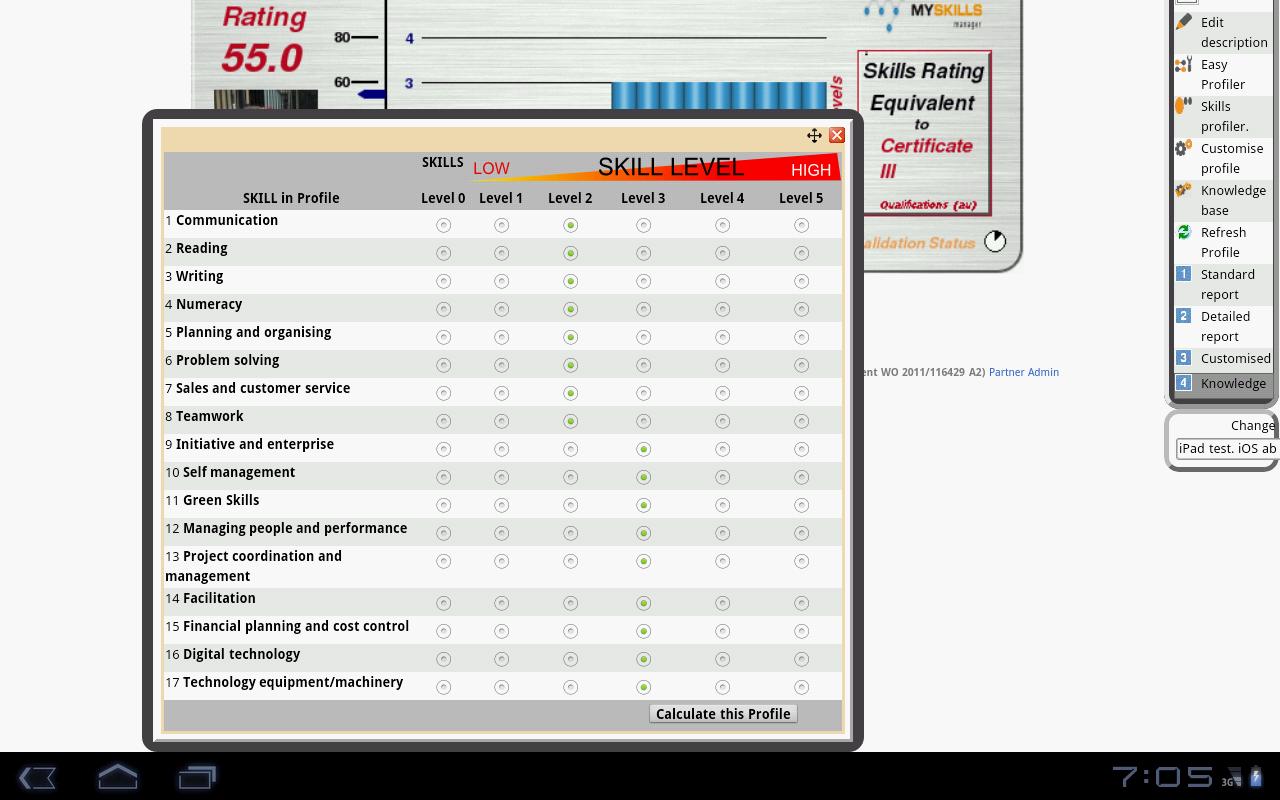Set Communication to Level 0
Image resolution: width=1280 pixels, height=800 pixels.
coord(443,225)
